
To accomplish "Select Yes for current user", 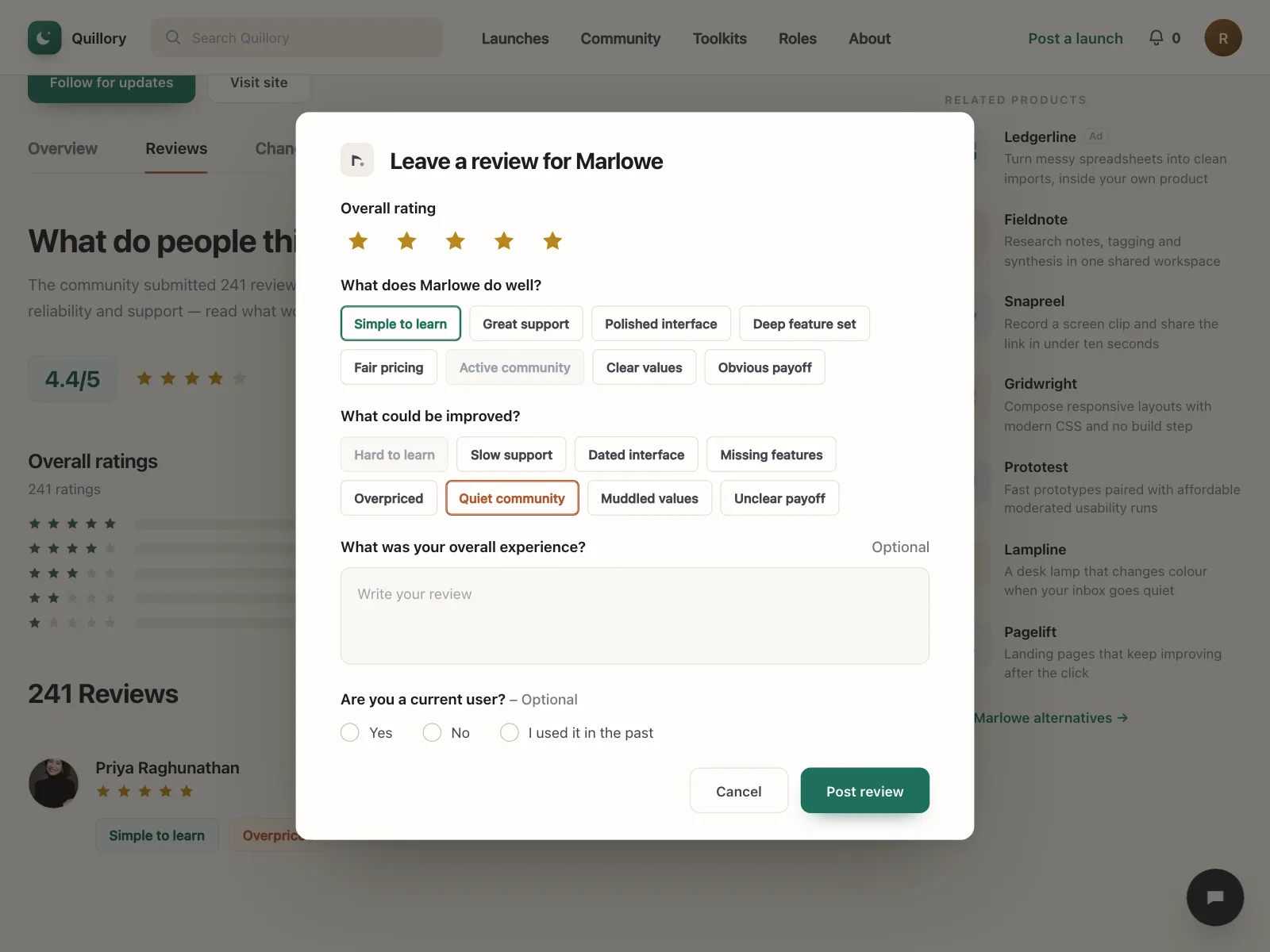I will [350, 732].
